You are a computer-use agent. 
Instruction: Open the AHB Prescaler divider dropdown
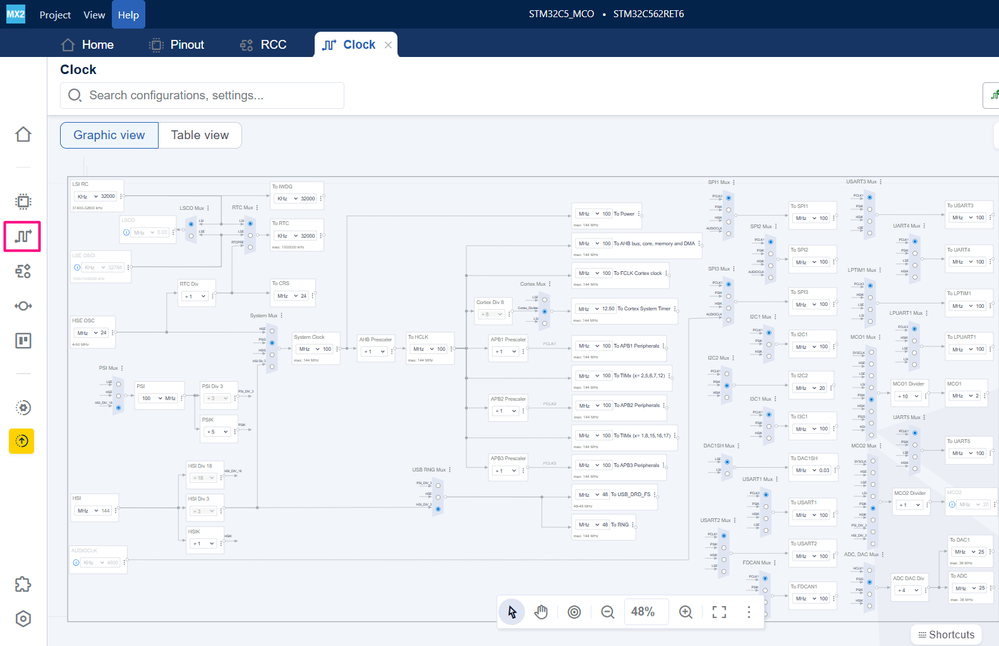[374, 352]
